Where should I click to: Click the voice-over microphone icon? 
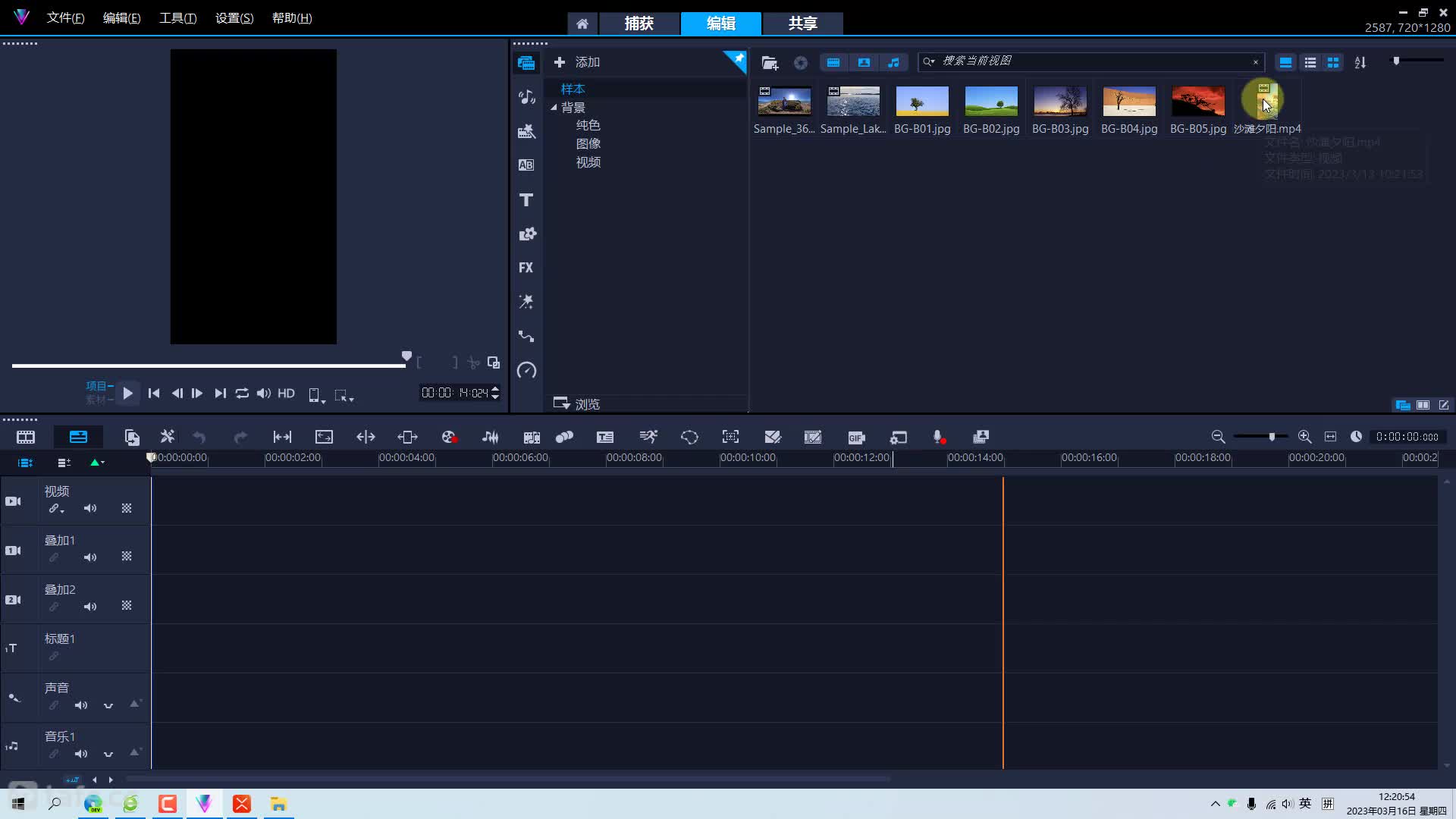point(939,438)
